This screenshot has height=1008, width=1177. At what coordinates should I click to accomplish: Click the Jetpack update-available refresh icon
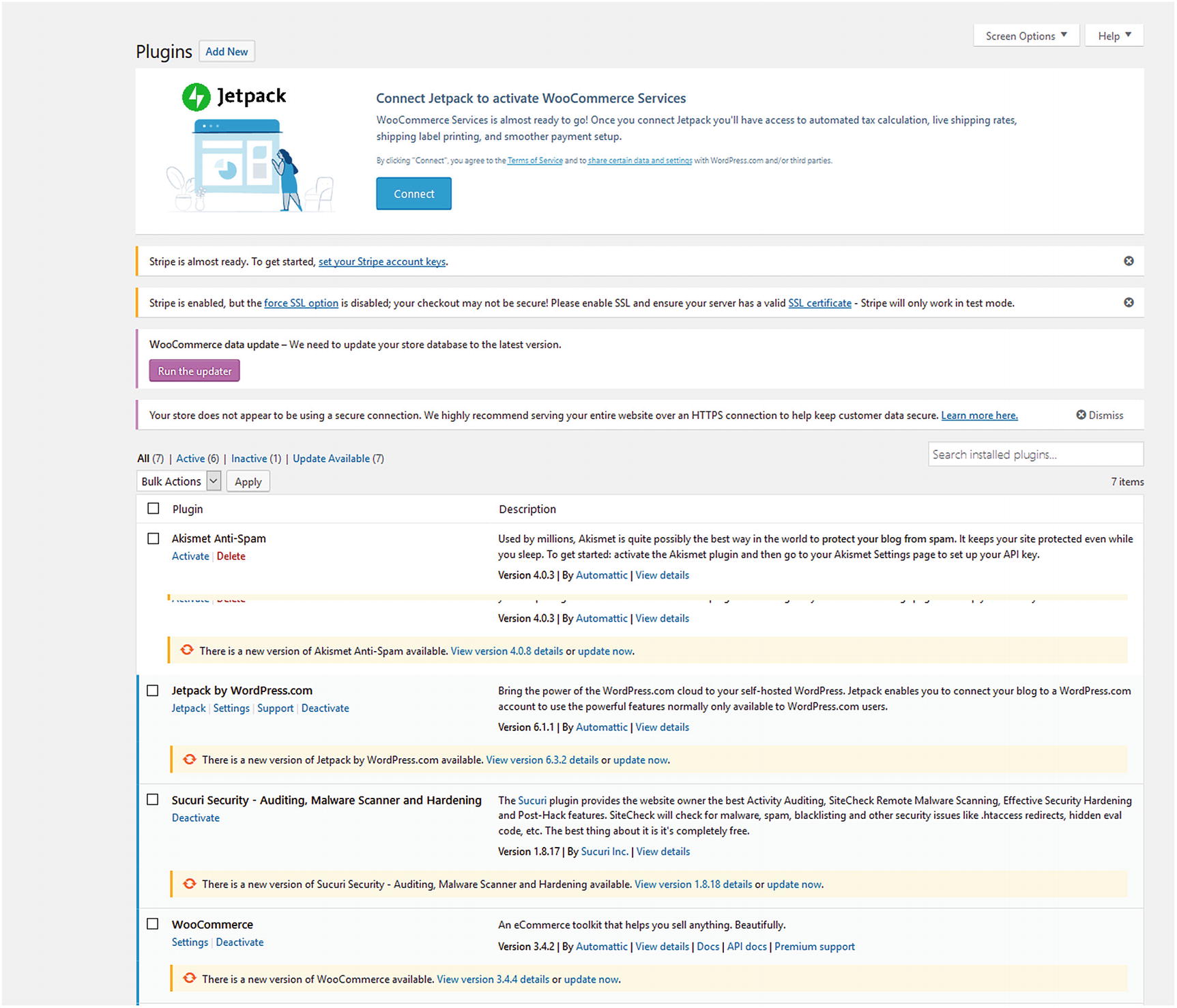(x=190, y=760)
